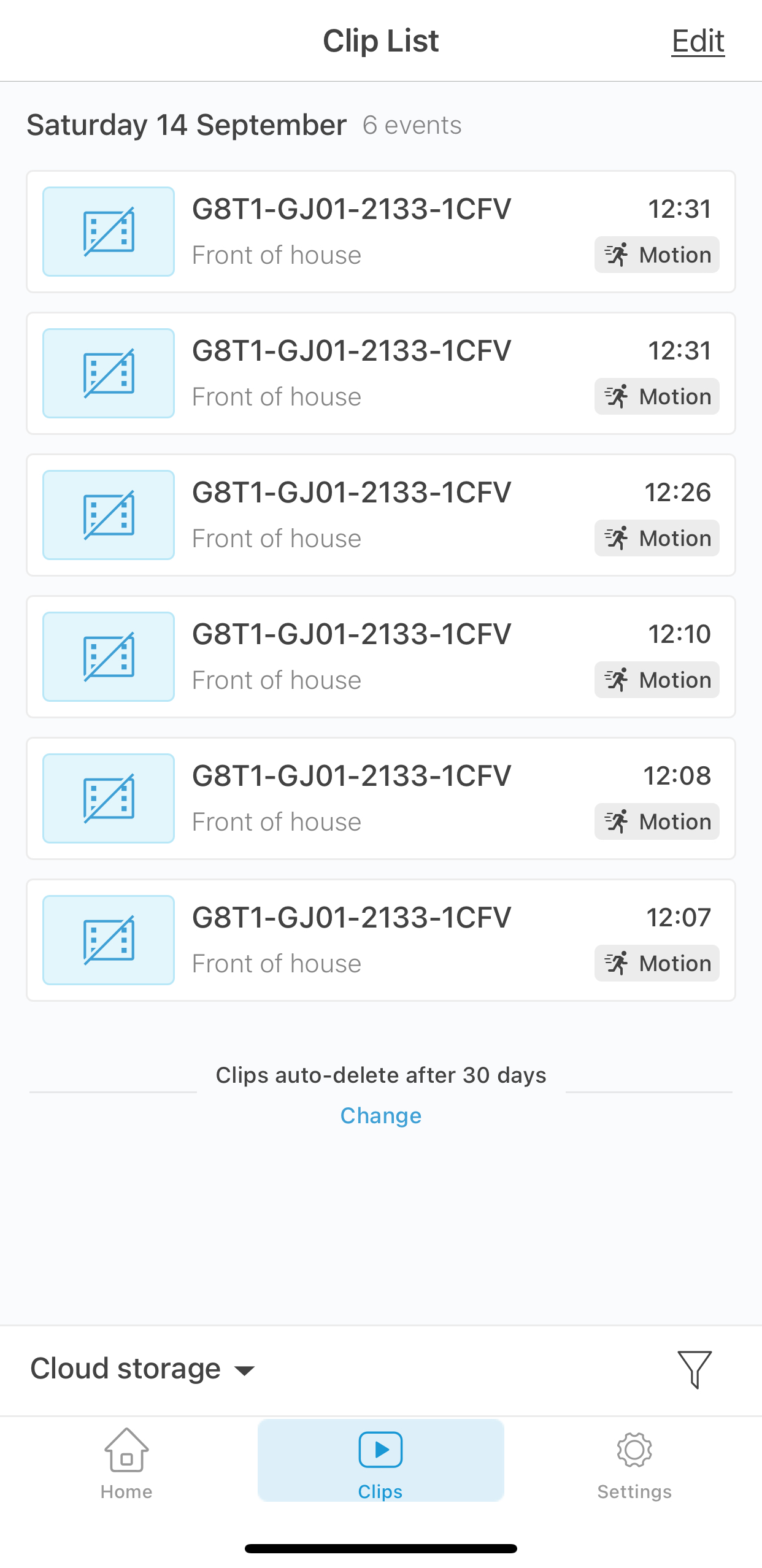Open the 12:08 clip entry title

point(351,776)
